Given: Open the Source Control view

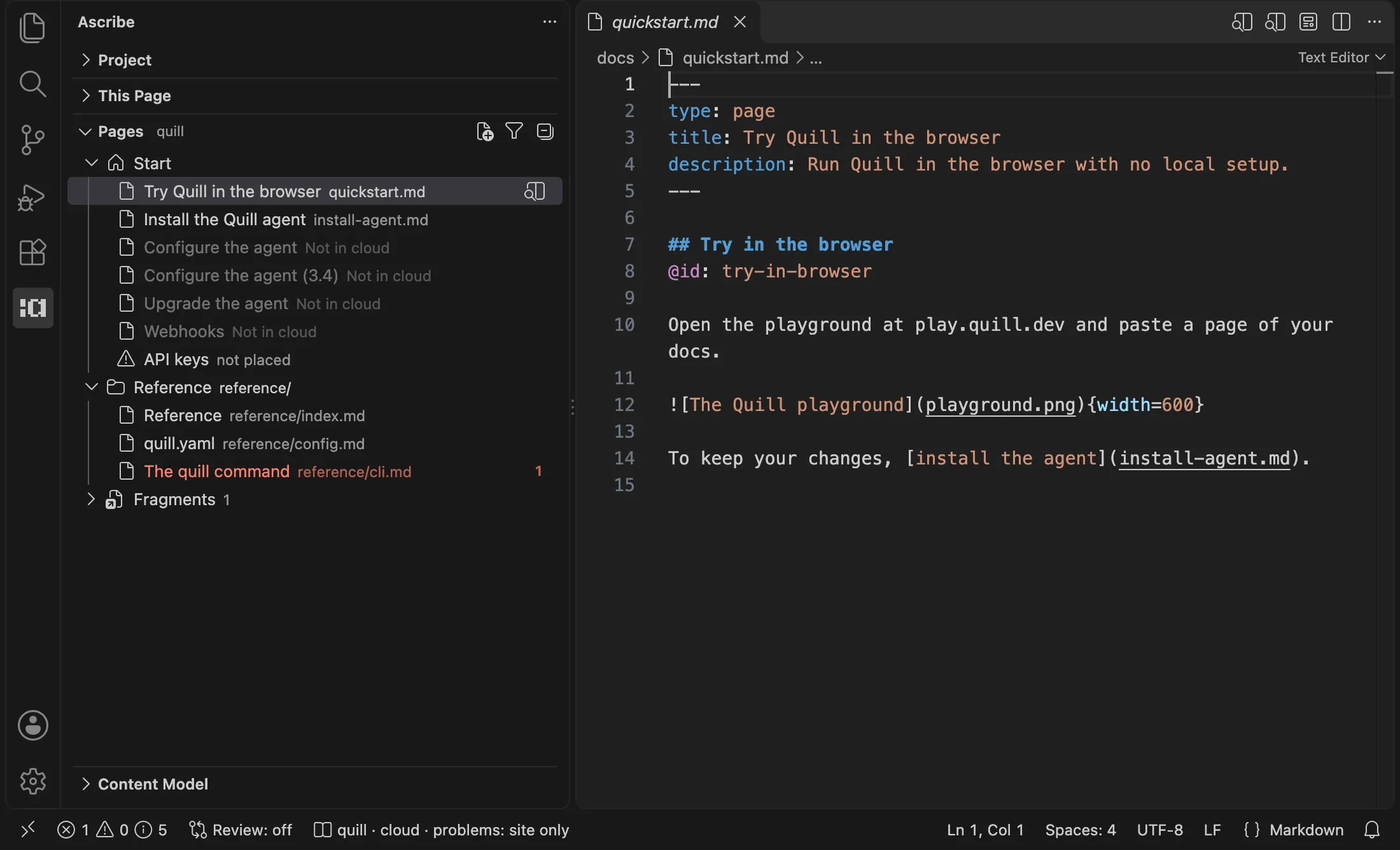Looking at the screenshot, I should click(x=32, y=140).
